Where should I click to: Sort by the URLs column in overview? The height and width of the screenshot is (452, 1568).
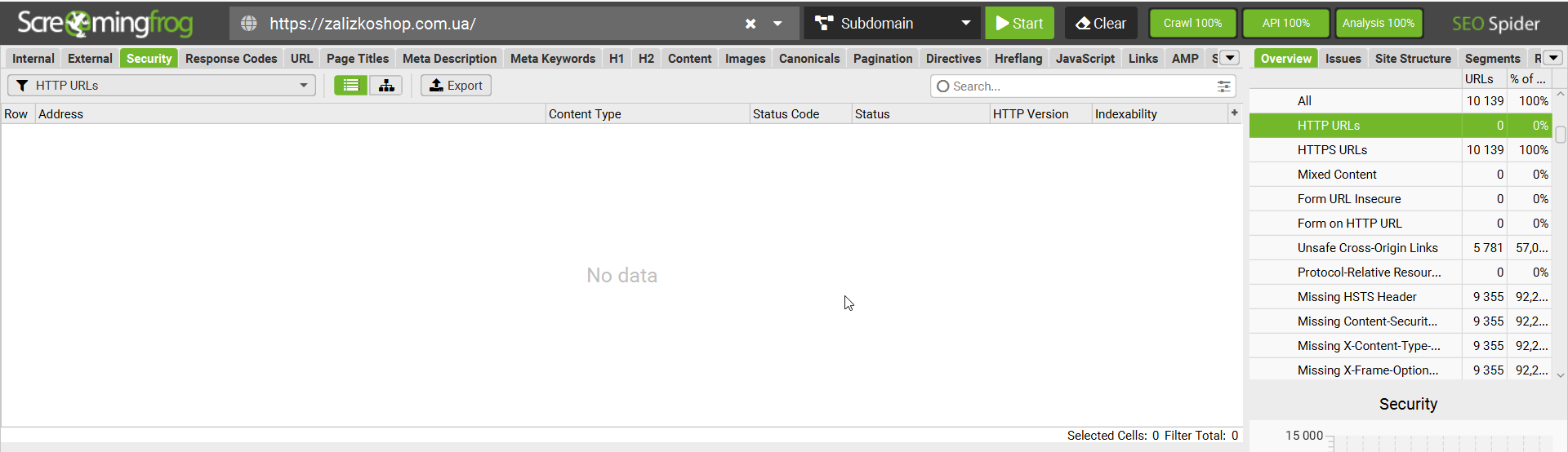[x=1484, y=78]
